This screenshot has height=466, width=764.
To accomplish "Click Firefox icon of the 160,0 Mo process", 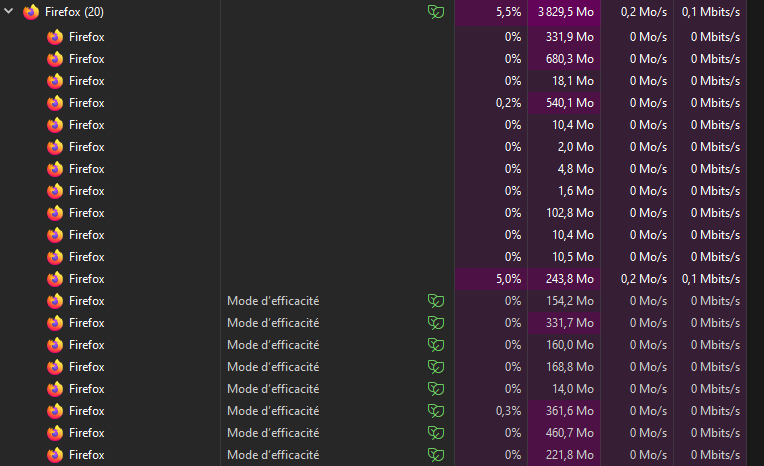I will pyautogui.click(x=55, y=345).
